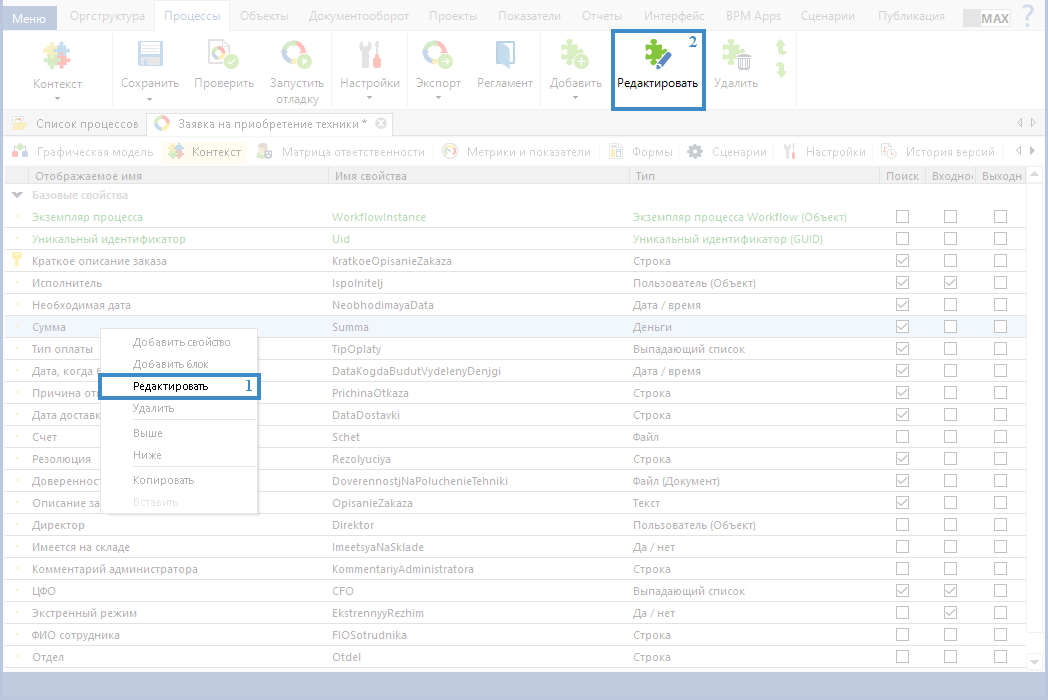The width and height of the screenshot is (1048, 700).
Task: Toggle the MAX switch
Action: click(x=987, y=18)
